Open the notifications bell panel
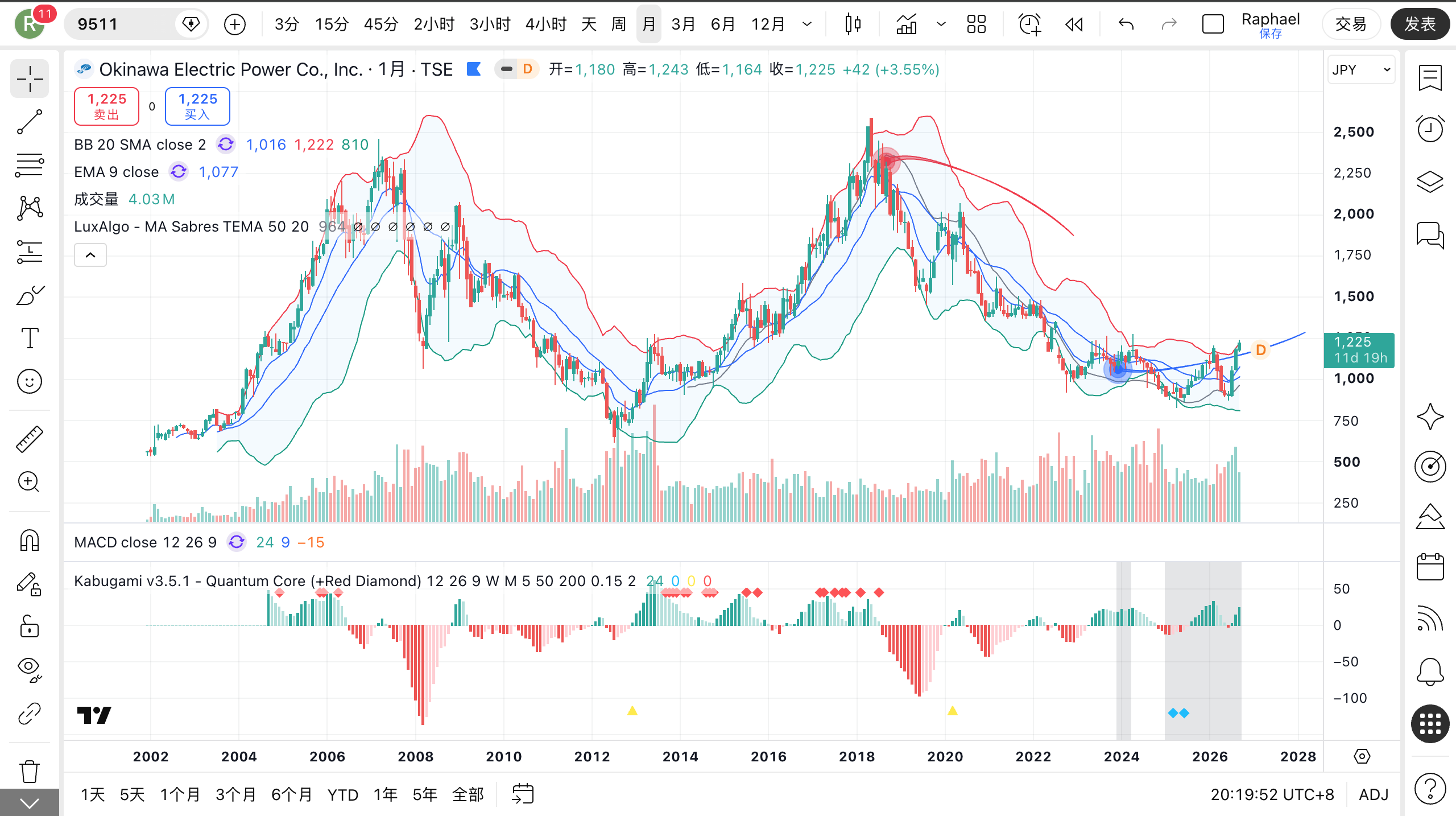 pyautogui.click(x=1430, y=671)
